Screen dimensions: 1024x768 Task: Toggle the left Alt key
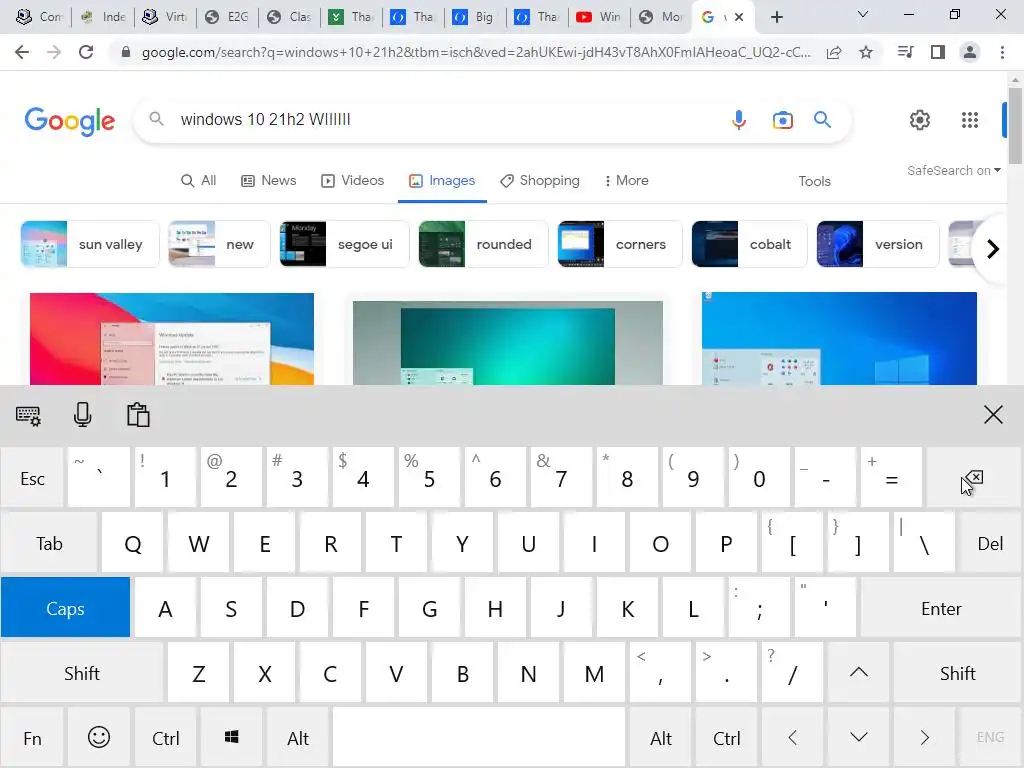tap(298, 738)
